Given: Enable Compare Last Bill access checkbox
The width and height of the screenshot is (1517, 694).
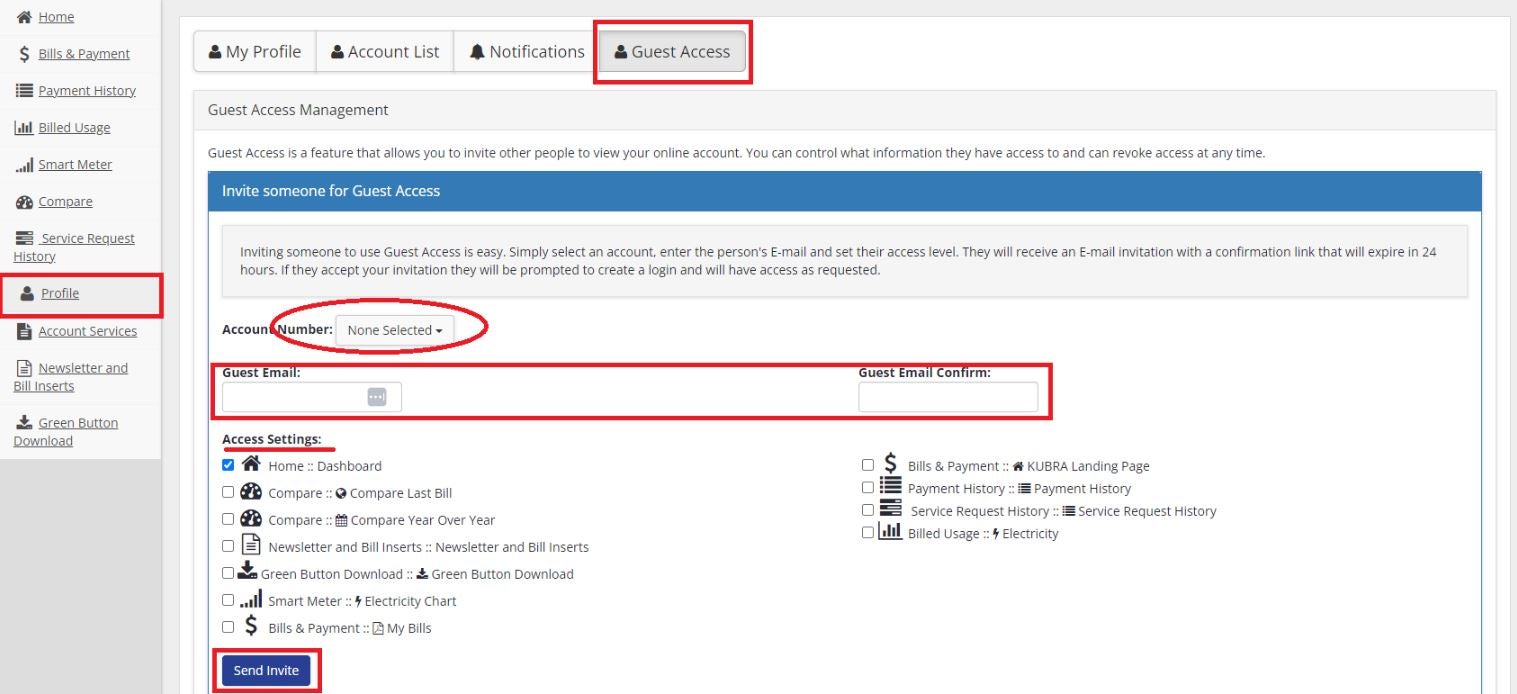Looking at the screenshot, I should [x=228, y=492].
